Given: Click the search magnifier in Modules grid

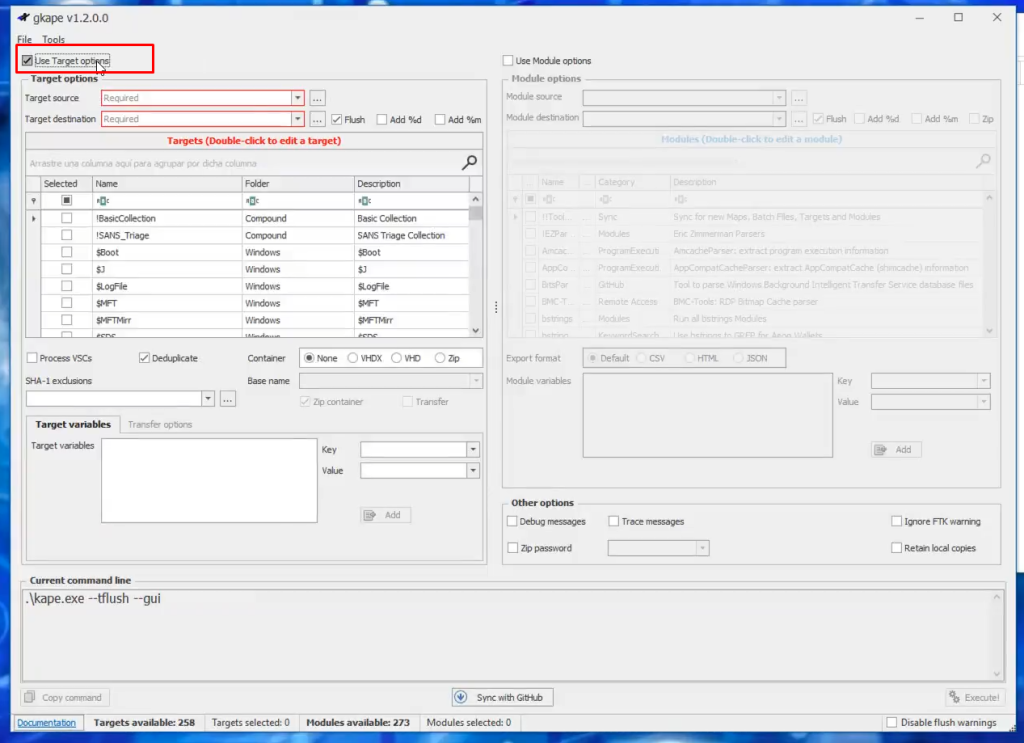Looking at the screenshot, I should pos(983,161).
